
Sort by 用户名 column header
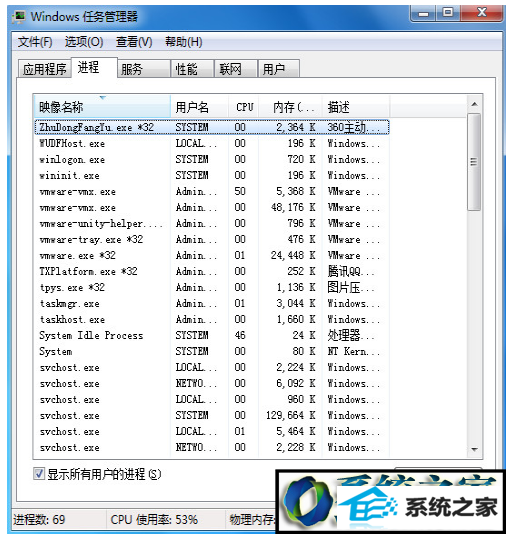coord(199,107)
